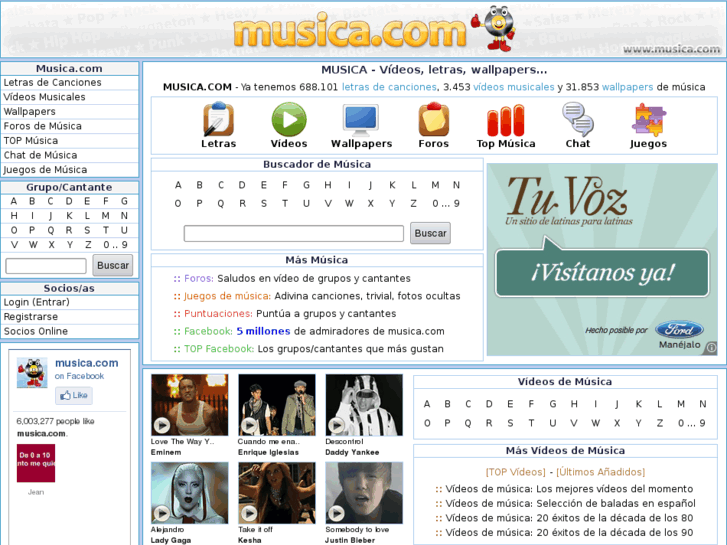
Task: Click letter M in Buscador de Música
Action: (x=435, y=185)
